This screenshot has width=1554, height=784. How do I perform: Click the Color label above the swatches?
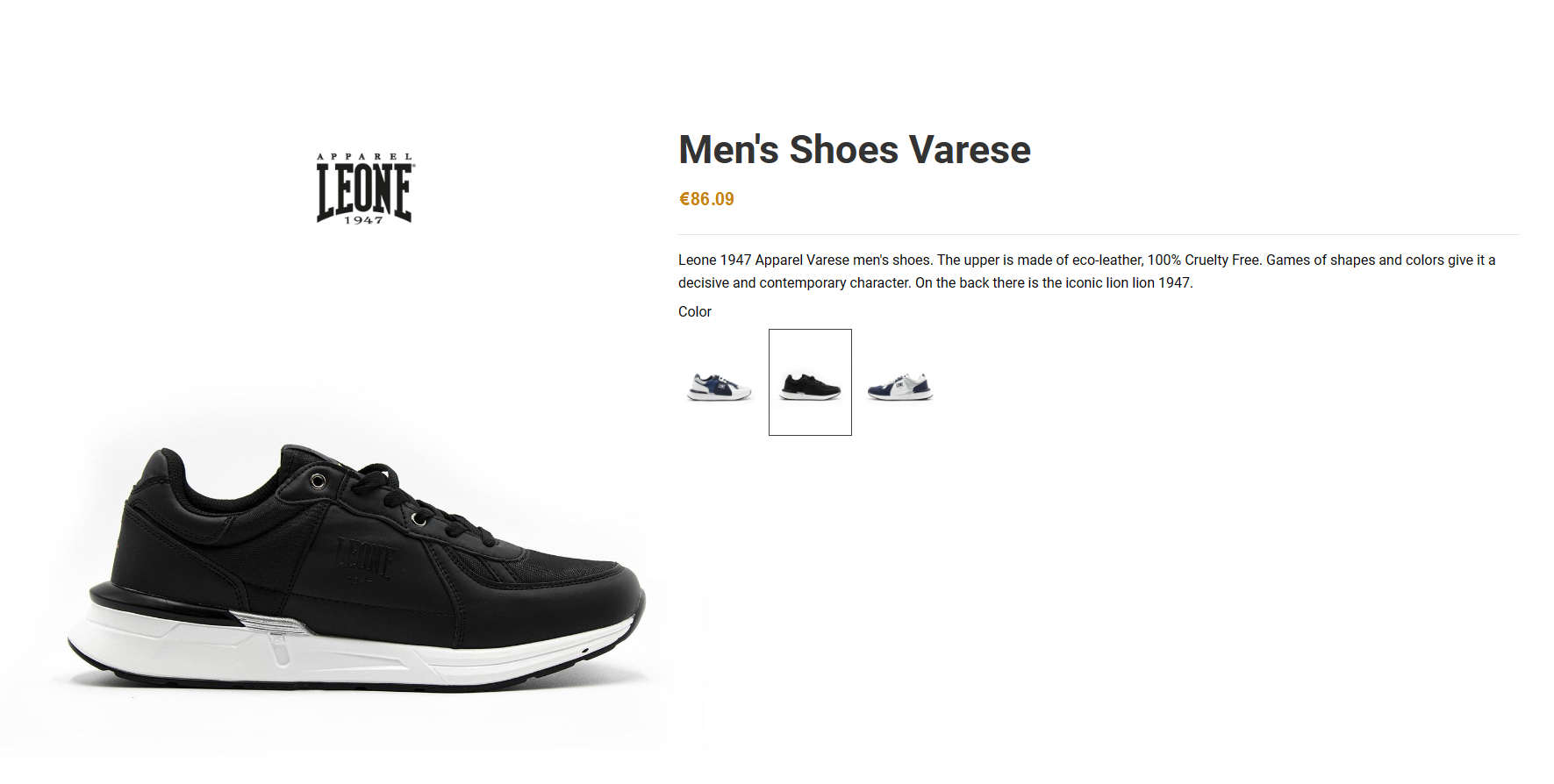point(694,311)
